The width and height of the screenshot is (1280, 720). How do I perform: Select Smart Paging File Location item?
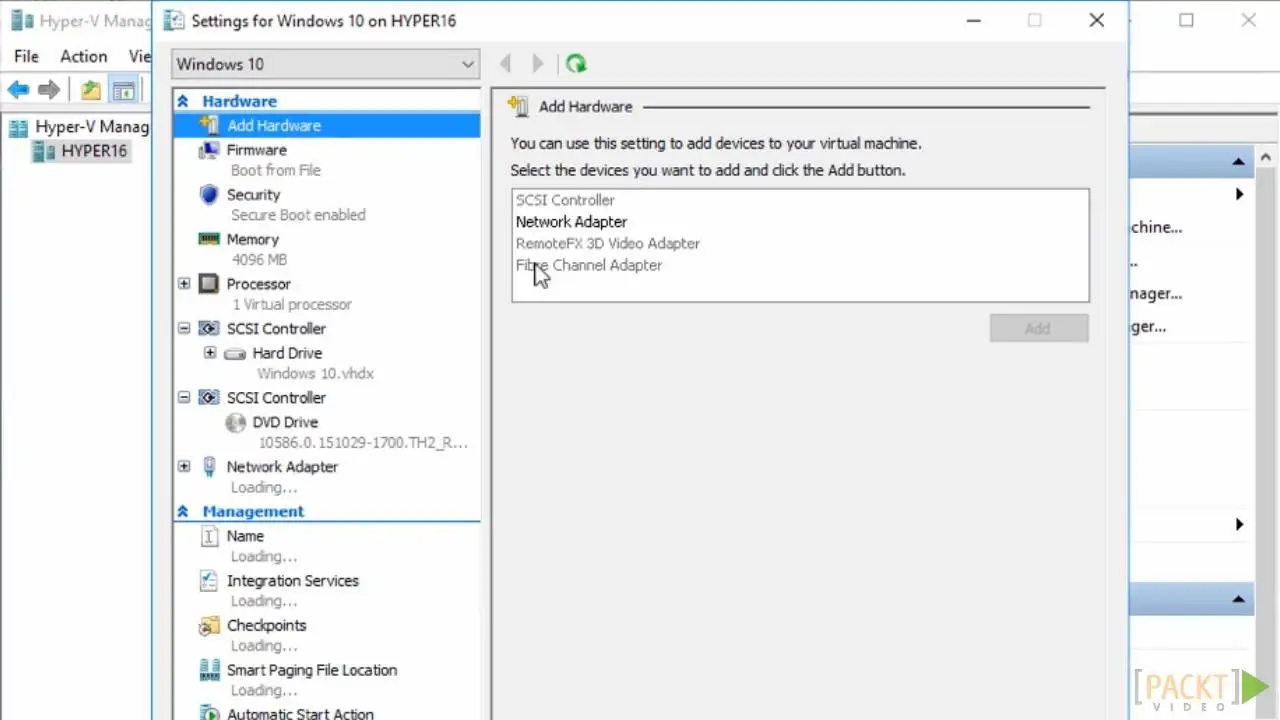311,670
